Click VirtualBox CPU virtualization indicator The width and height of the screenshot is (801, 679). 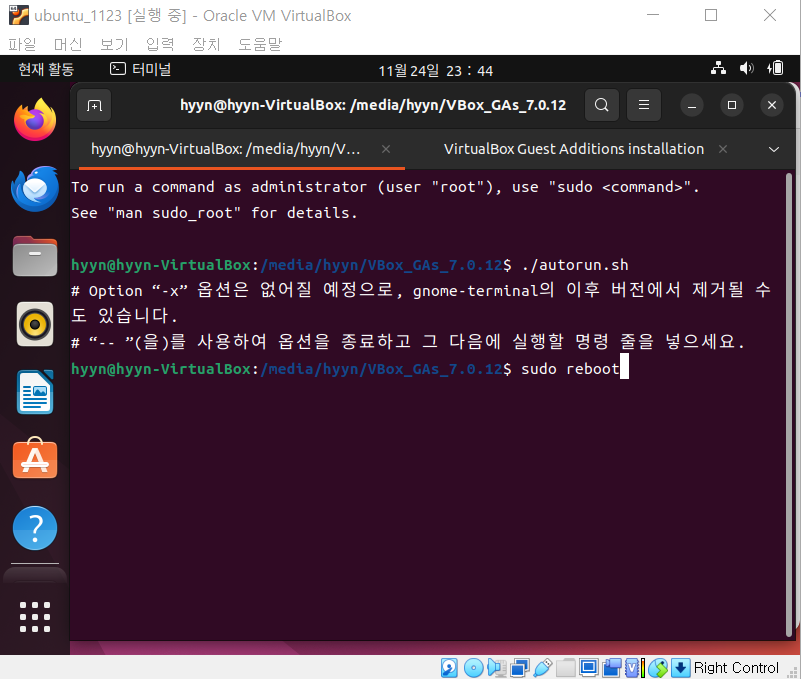click(634, 668)
